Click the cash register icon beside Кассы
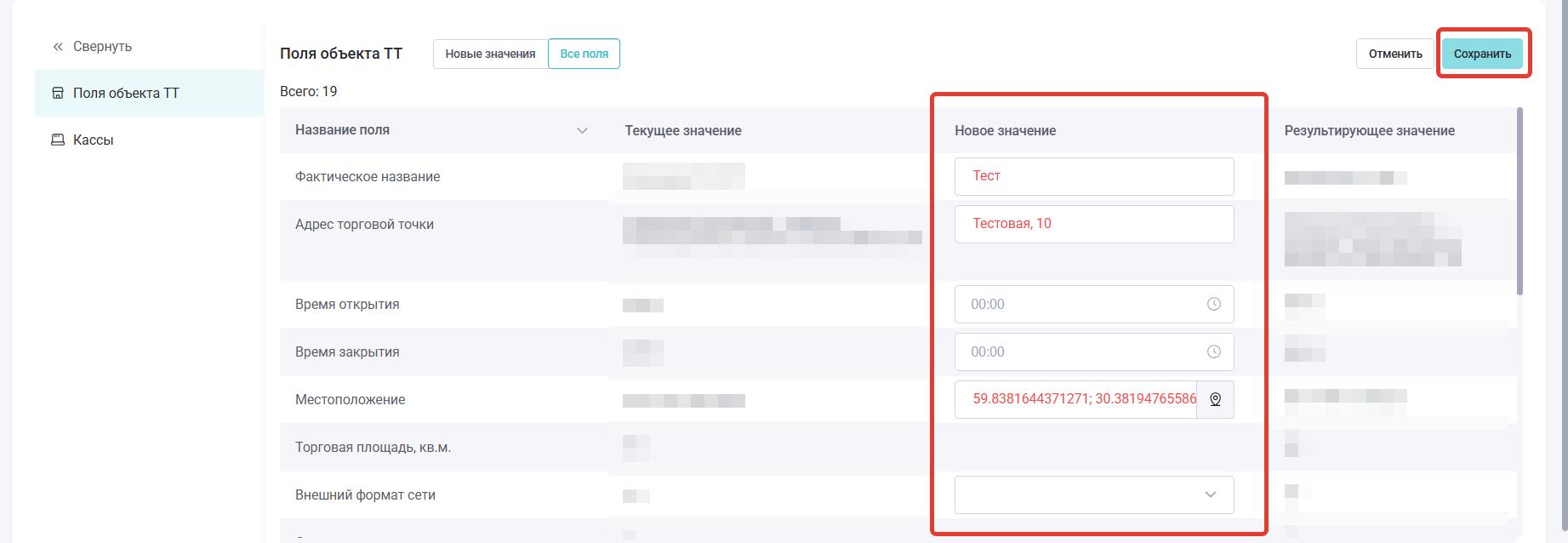This screenshot has width=1568, height=543. [x=58, y=140]
